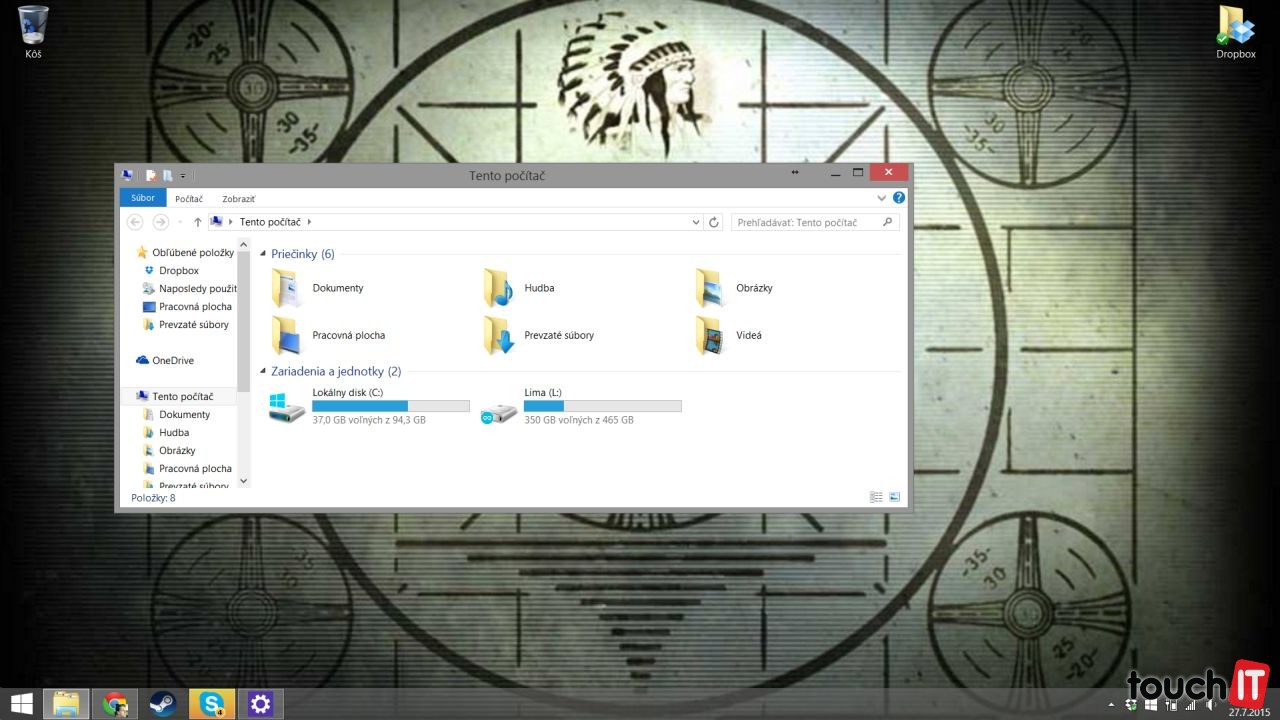Click the 27.7.2015 date in taskbar
1280x720 pixels.
(x=1251, y=712)
